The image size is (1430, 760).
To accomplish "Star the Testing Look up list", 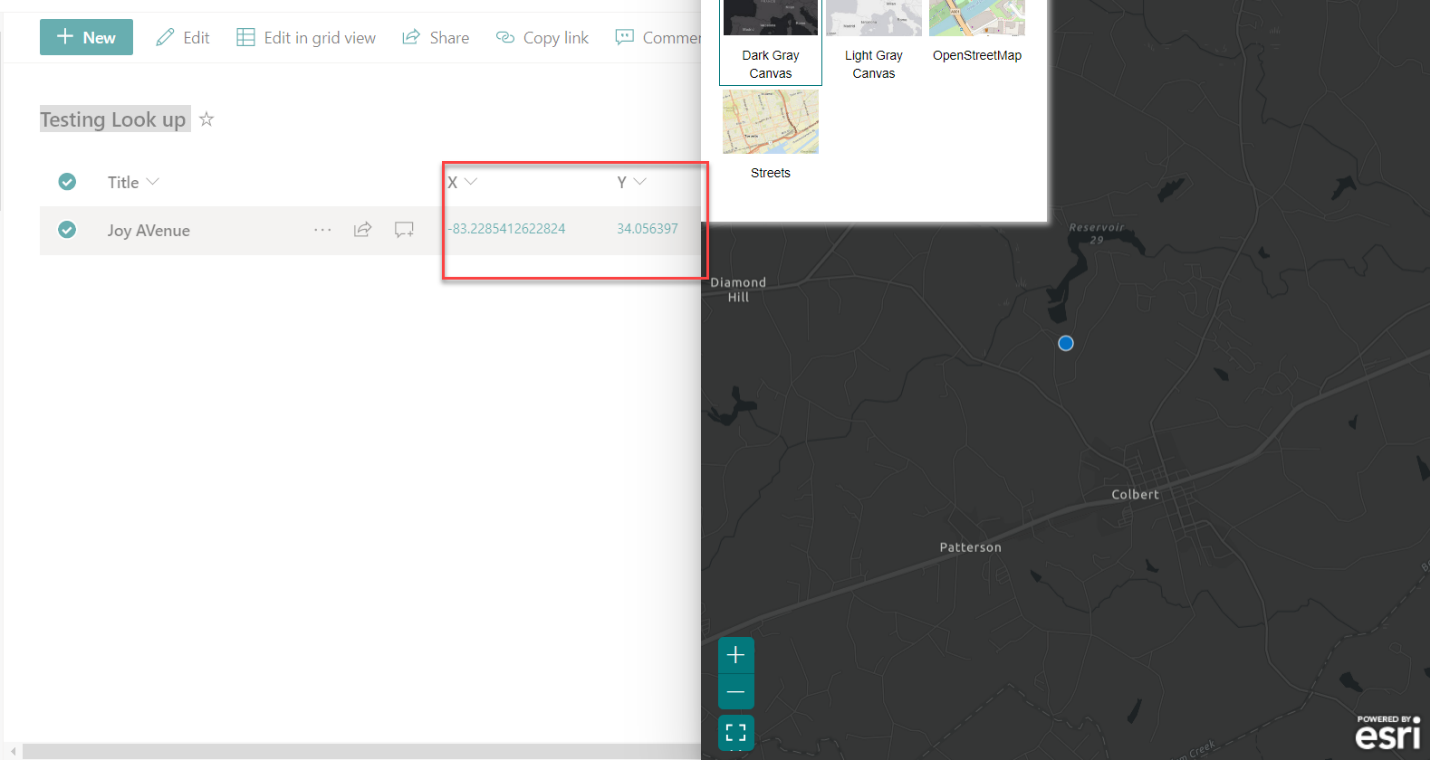I will tap(206, 119).
